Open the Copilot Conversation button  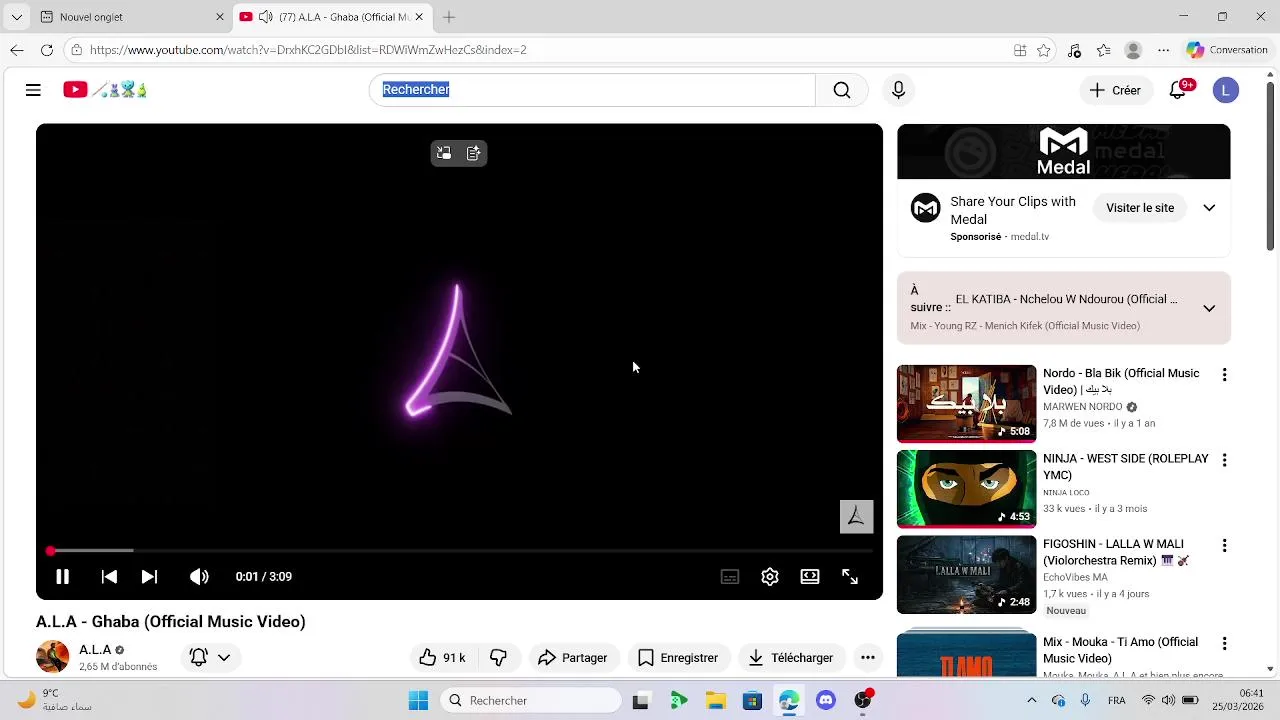(x=1227, y=50)
